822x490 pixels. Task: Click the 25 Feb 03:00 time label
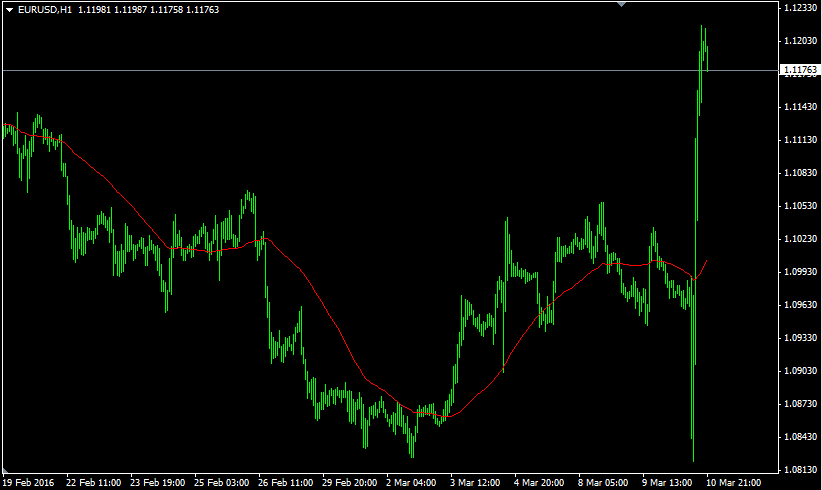pyautogui.click(x=221, y=482)
